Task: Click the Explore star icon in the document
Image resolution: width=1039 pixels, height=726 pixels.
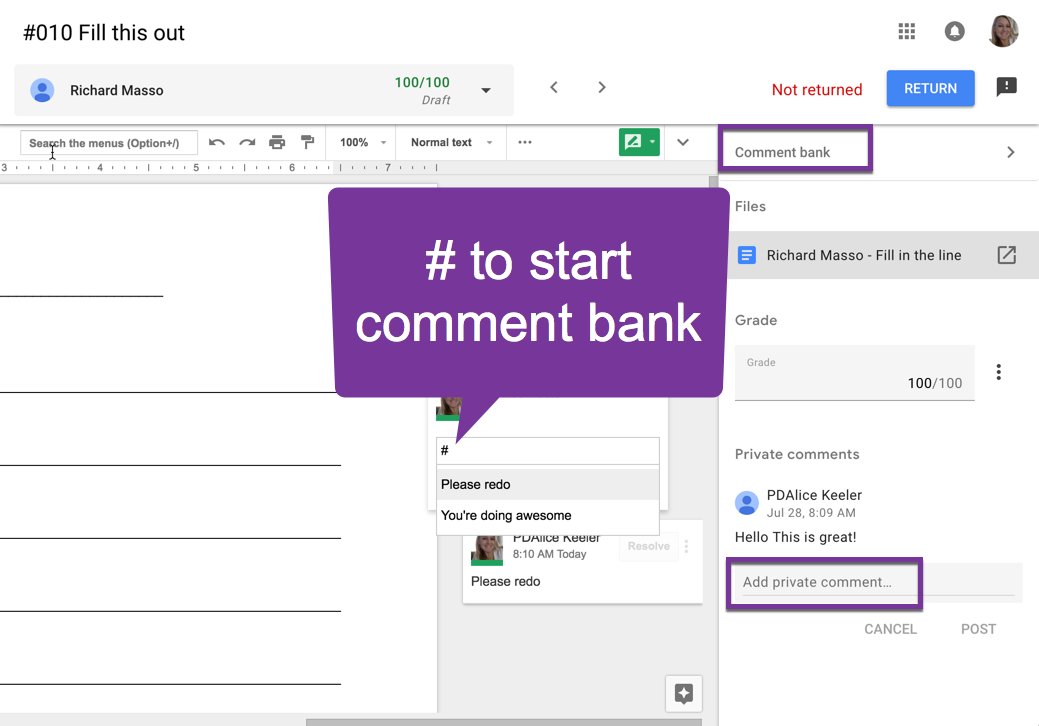Action: 683,693
